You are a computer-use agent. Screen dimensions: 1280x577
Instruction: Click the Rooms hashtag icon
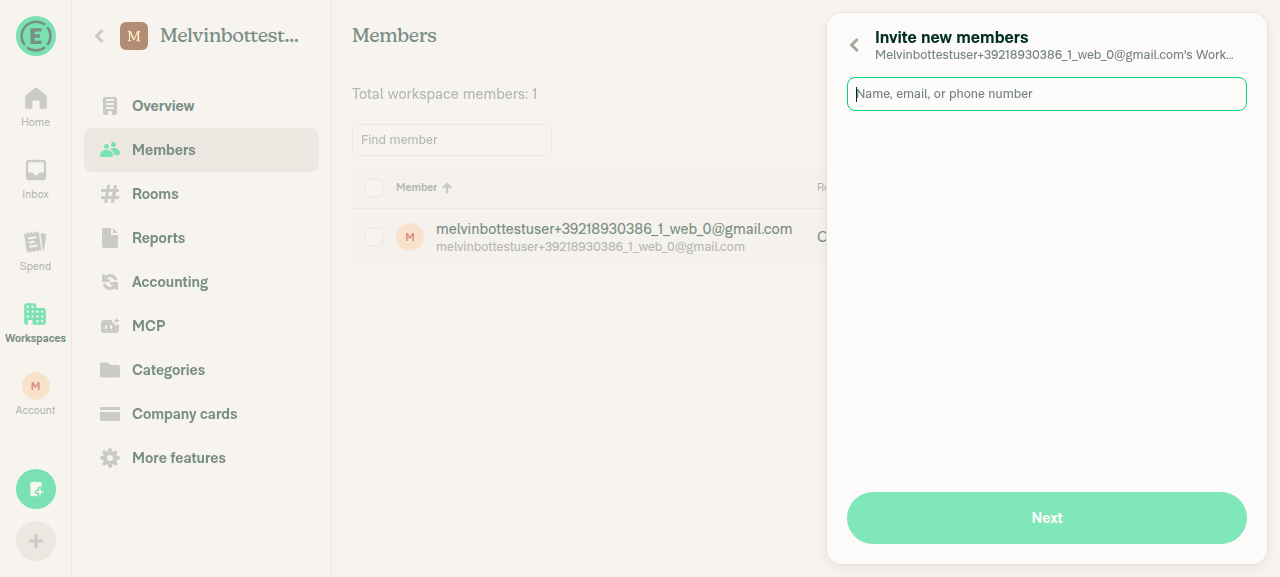110,194
